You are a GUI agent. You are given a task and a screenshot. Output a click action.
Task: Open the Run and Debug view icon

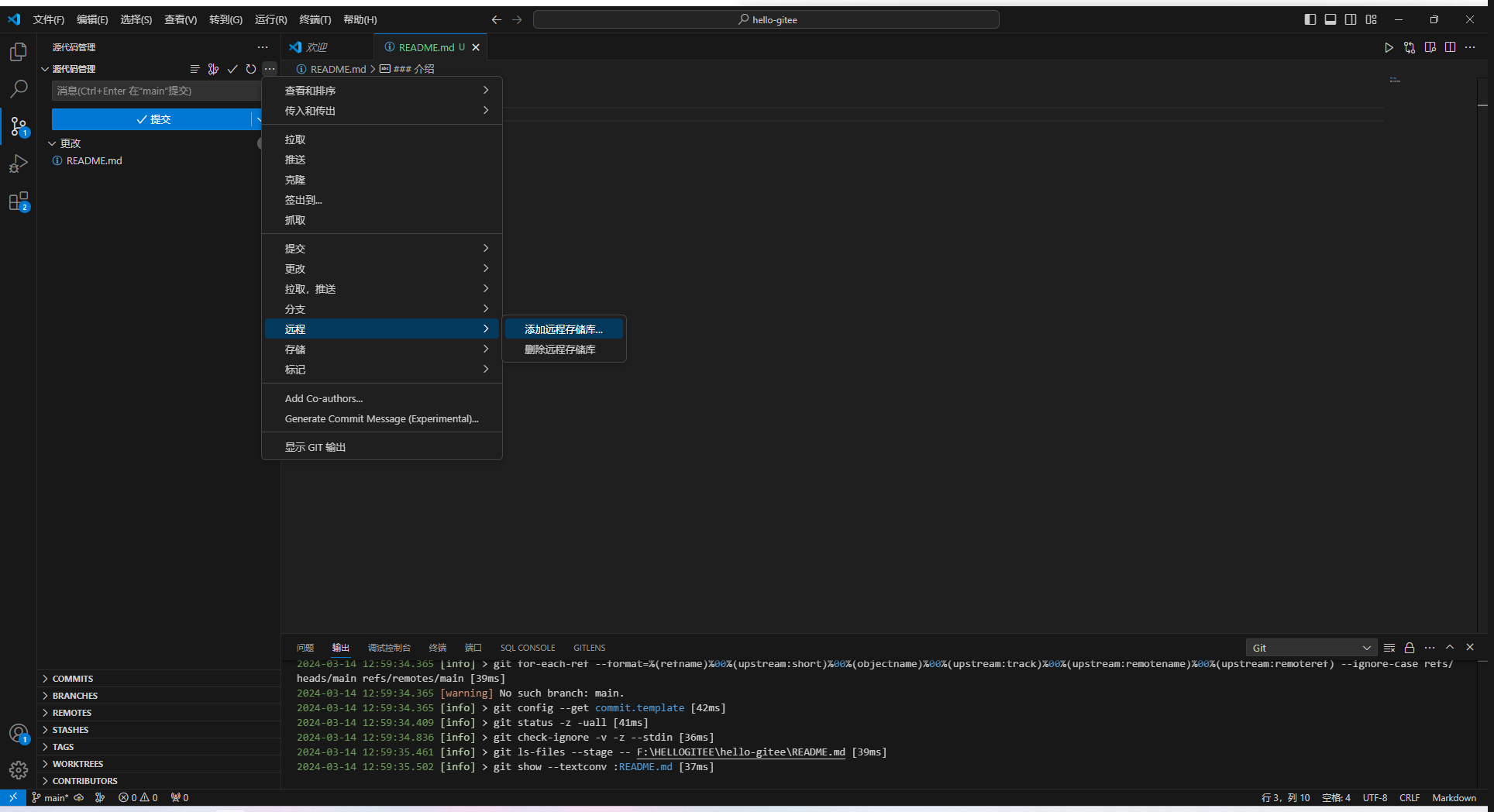(x=19, y=163)
